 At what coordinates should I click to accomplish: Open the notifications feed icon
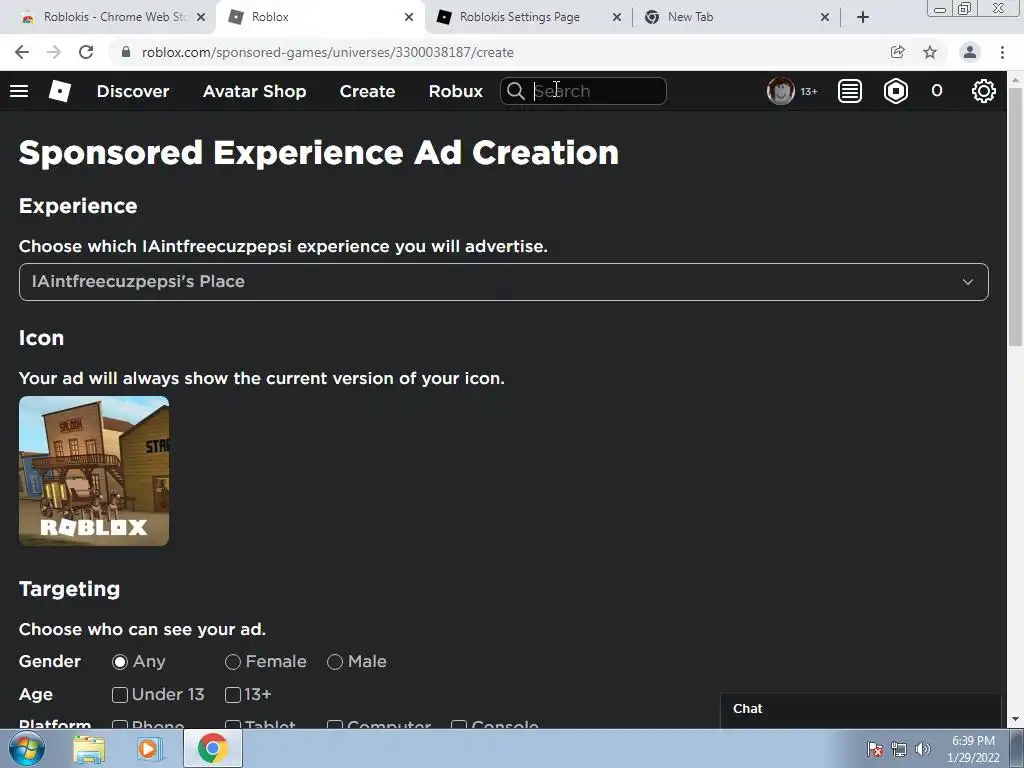pyautogui.click(x=850, y=91)
